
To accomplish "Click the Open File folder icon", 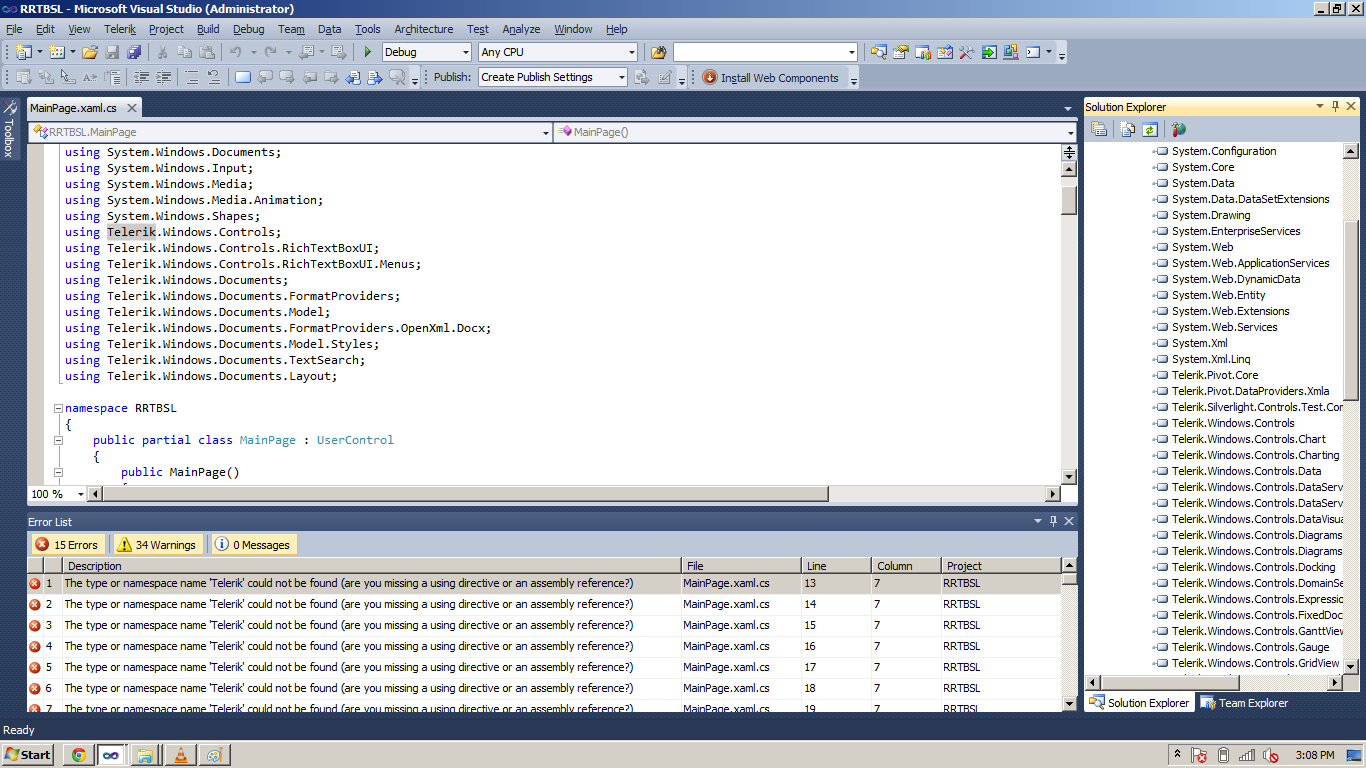I will click(x=90, y=52).
